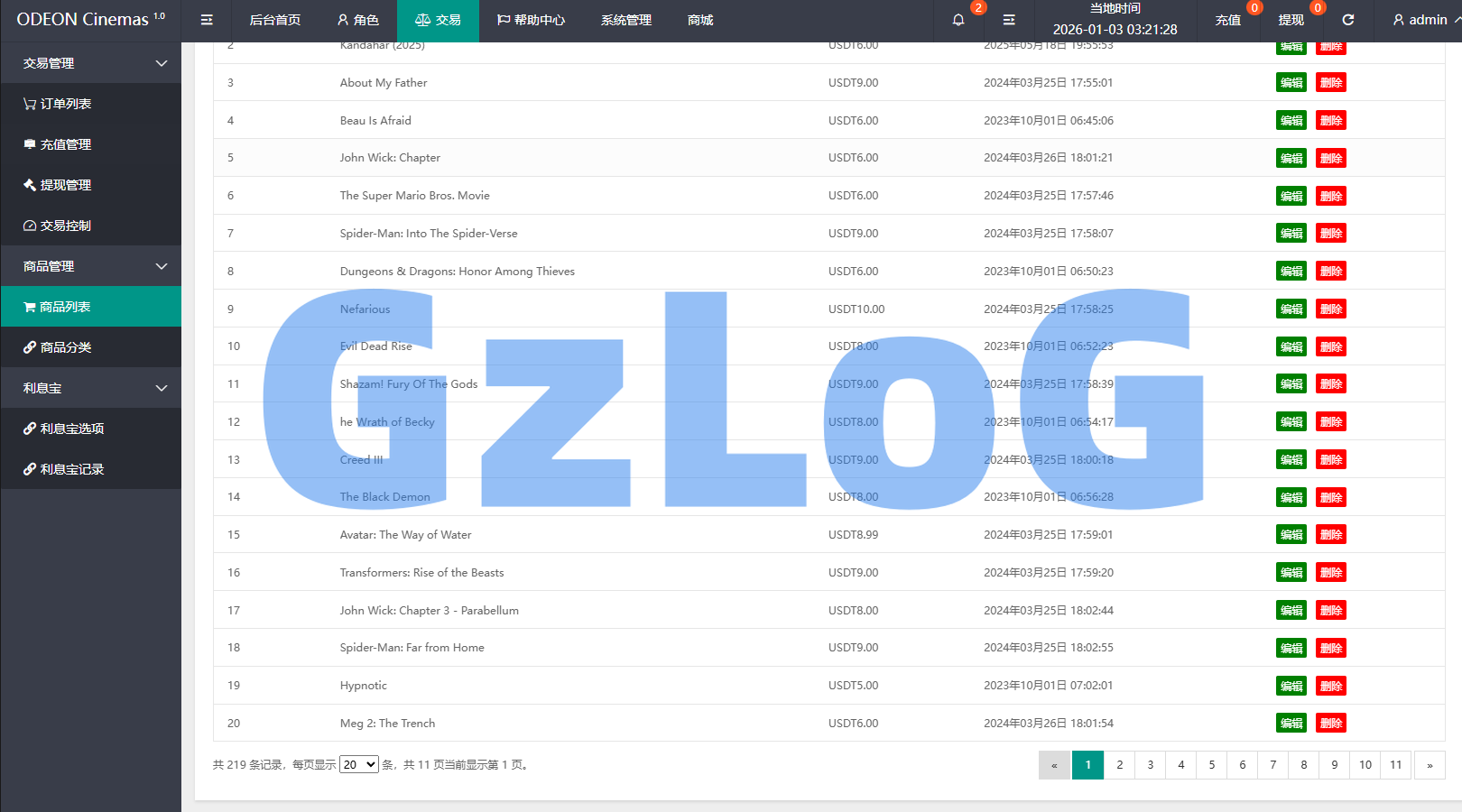Image resolution: width=1462 pixels, height=812 pixels.
Task: Open the per-page records dropdown
Action: [x=358, y=764]
